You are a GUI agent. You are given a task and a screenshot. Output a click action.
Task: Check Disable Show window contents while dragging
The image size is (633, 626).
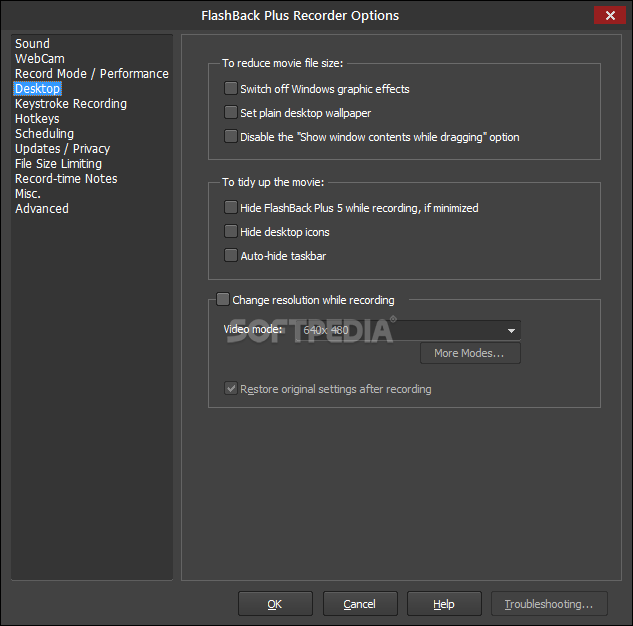pos(231,136)
